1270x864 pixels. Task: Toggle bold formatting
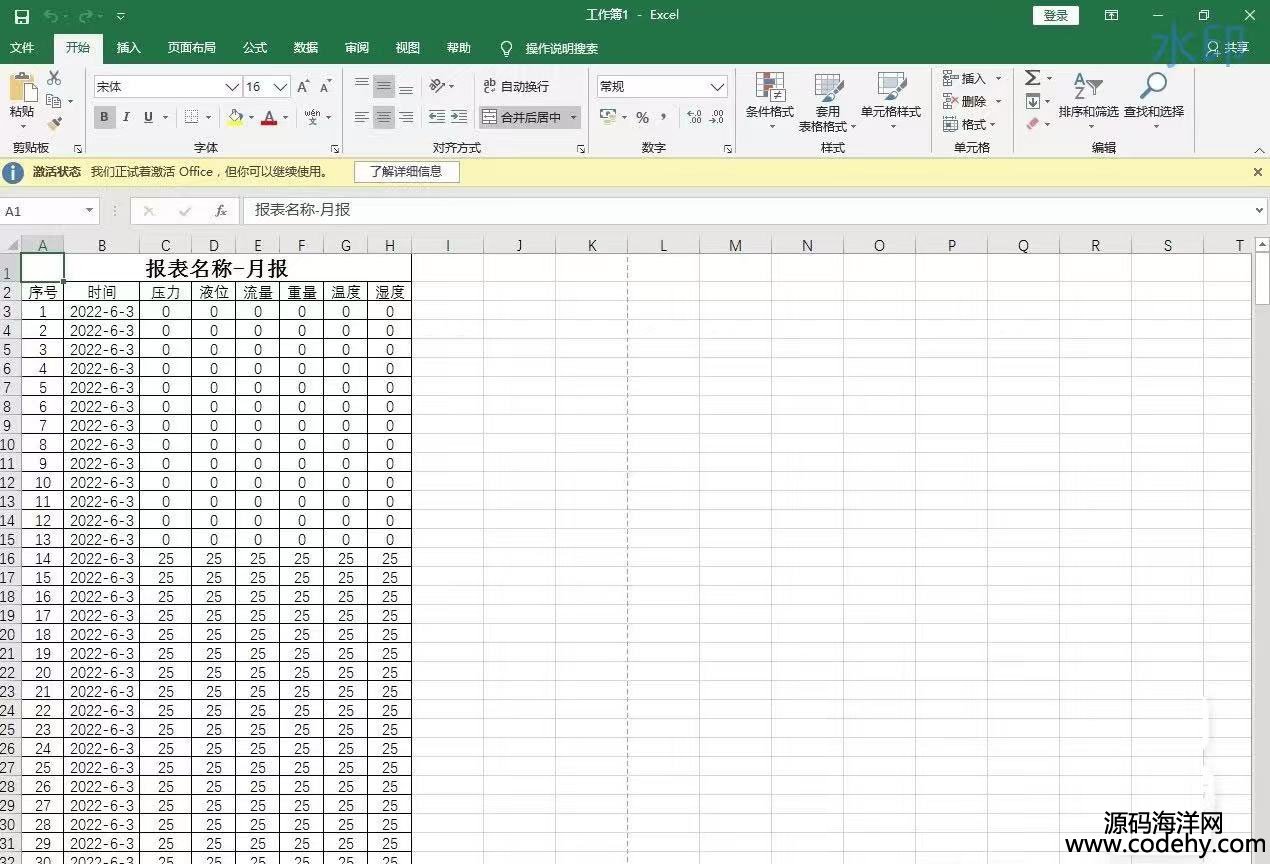pos(104,117)
